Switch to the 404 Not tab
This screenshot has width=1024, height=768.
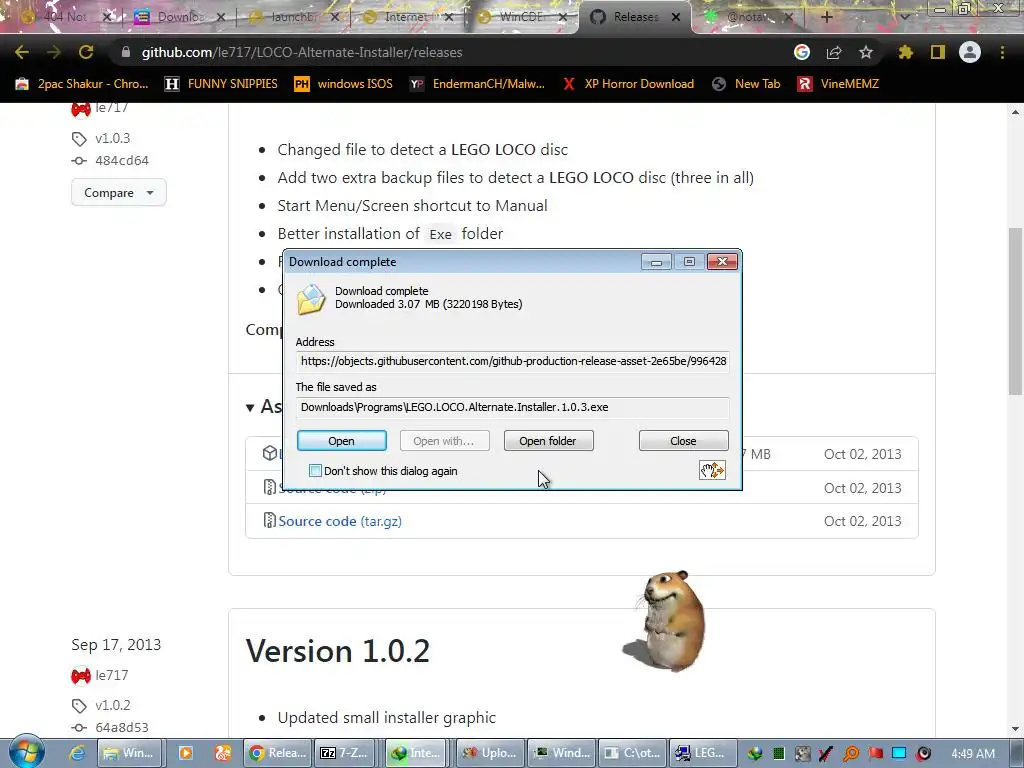pos(64,17)
